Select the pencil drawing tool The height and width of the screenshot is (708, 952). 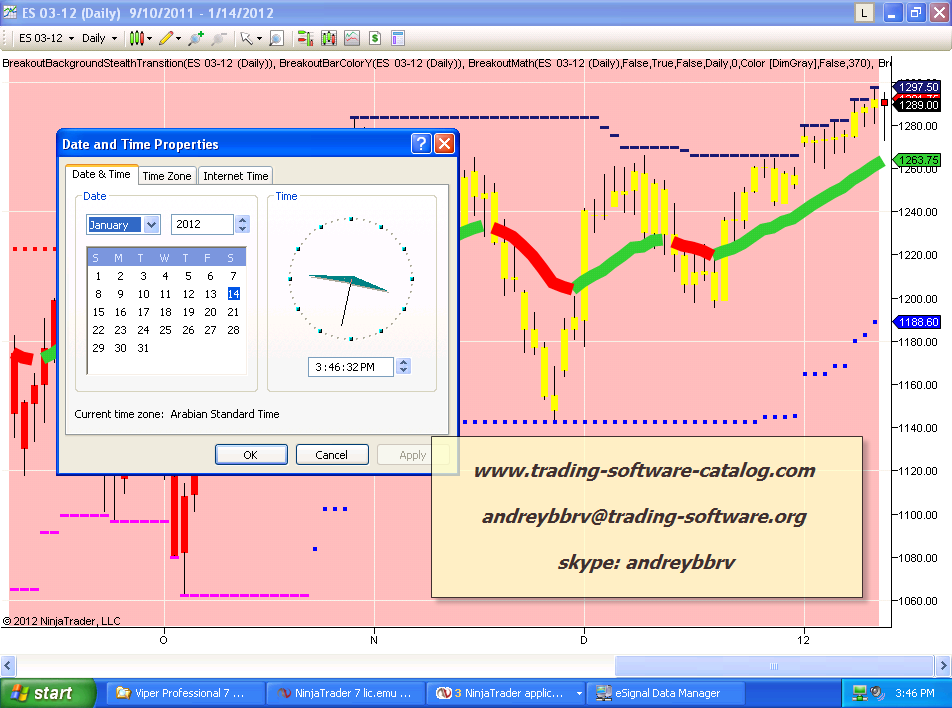[166, 38]
